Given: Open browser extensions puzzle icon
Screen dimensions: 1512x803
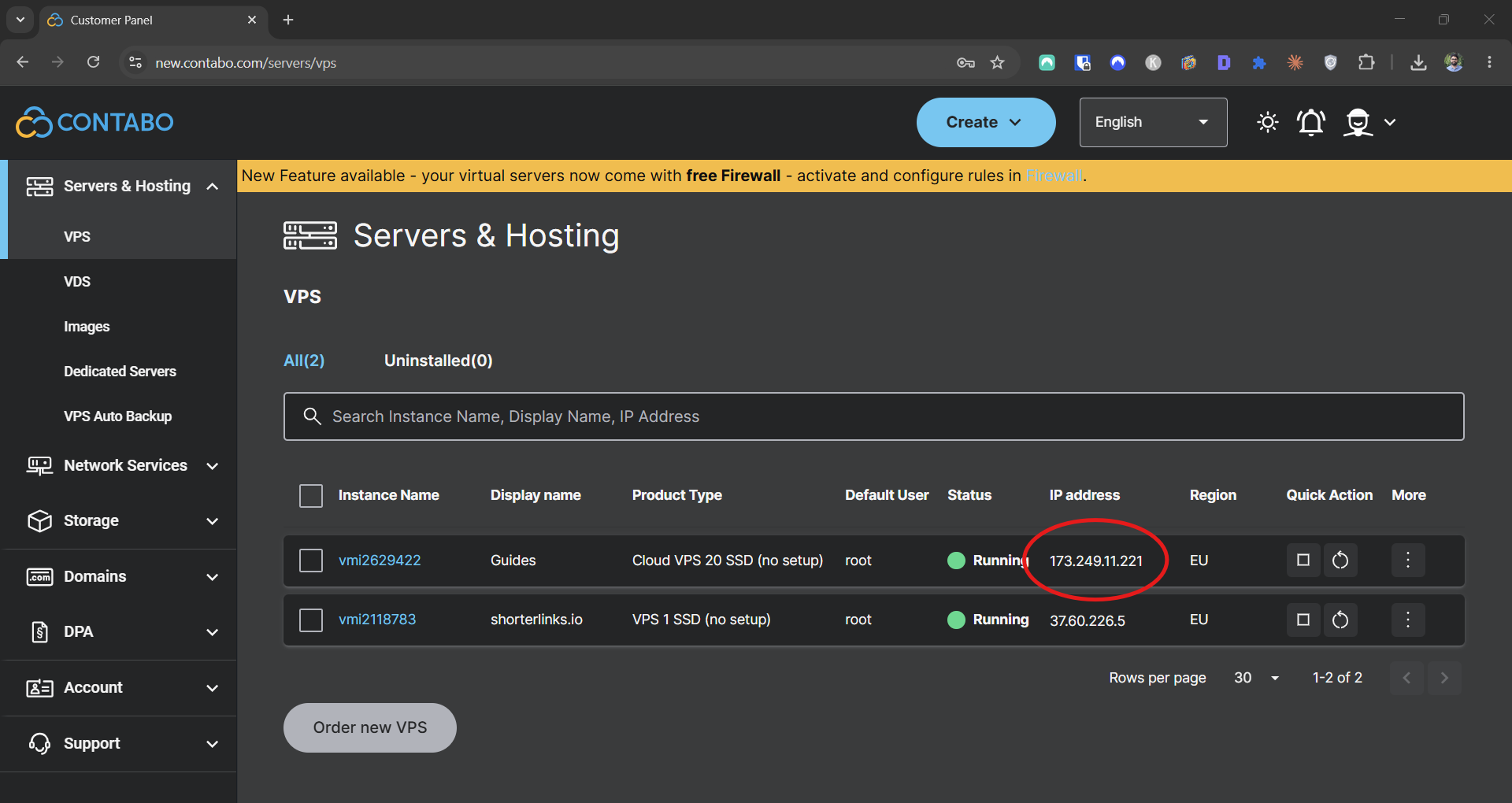Looking at the screenshot, I should [x=1366, y=63].
